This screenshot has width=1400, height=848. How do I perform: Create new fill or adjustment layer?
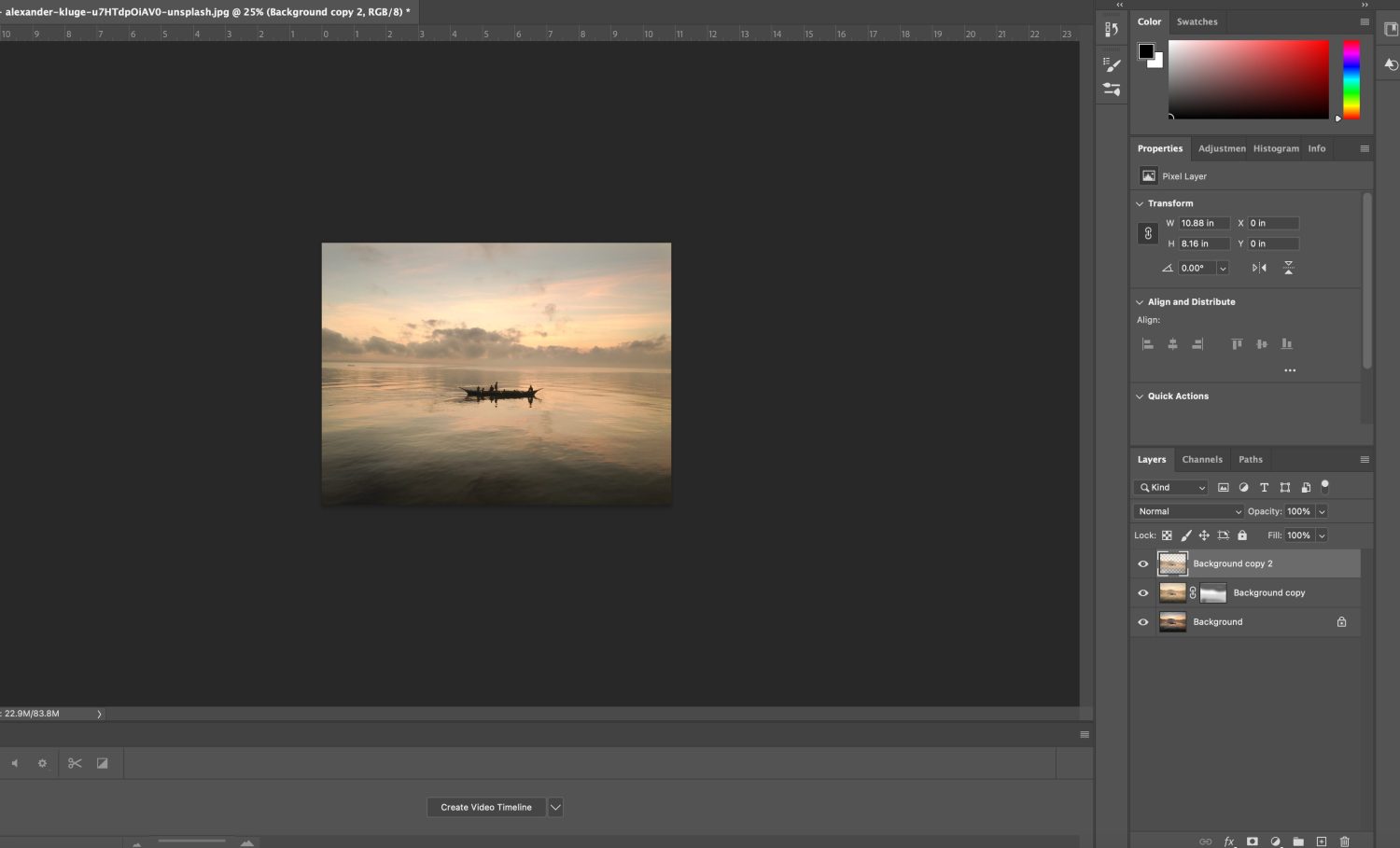pos(1275,841)
